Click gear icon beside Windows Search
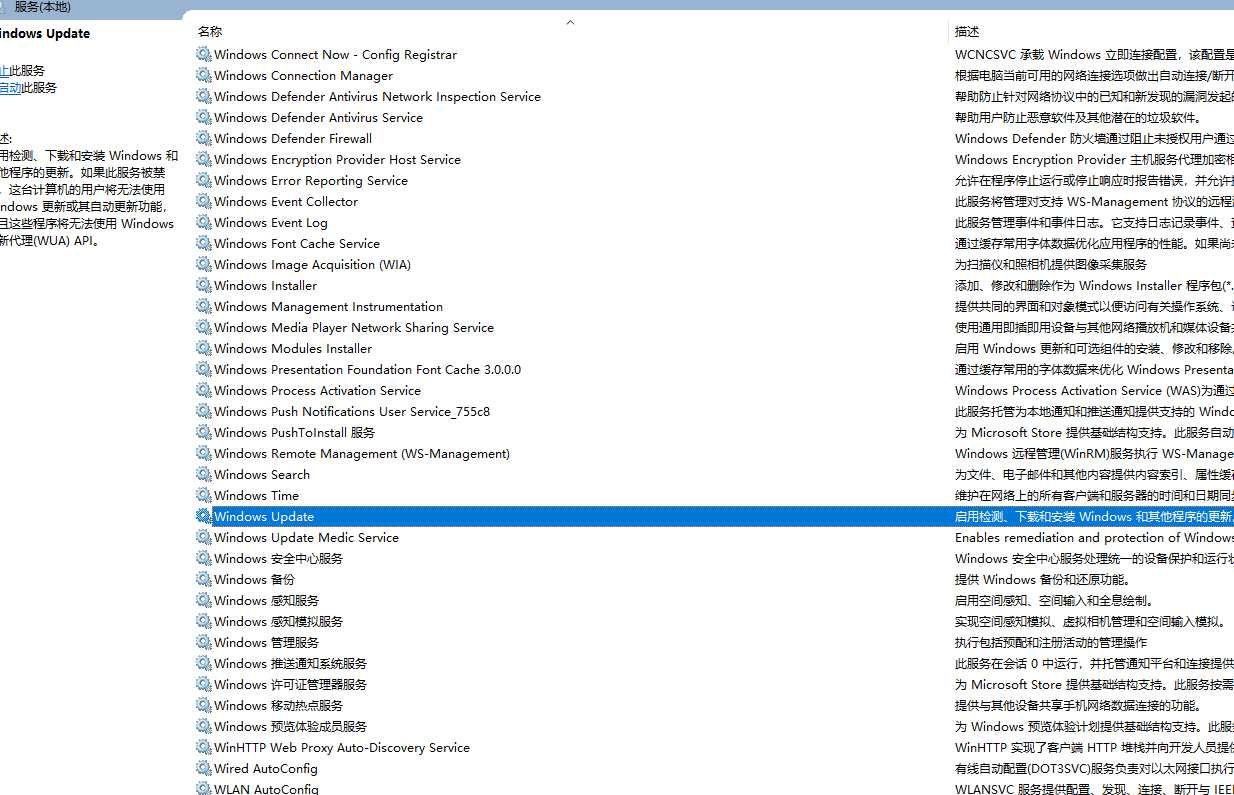 (204, 475)
